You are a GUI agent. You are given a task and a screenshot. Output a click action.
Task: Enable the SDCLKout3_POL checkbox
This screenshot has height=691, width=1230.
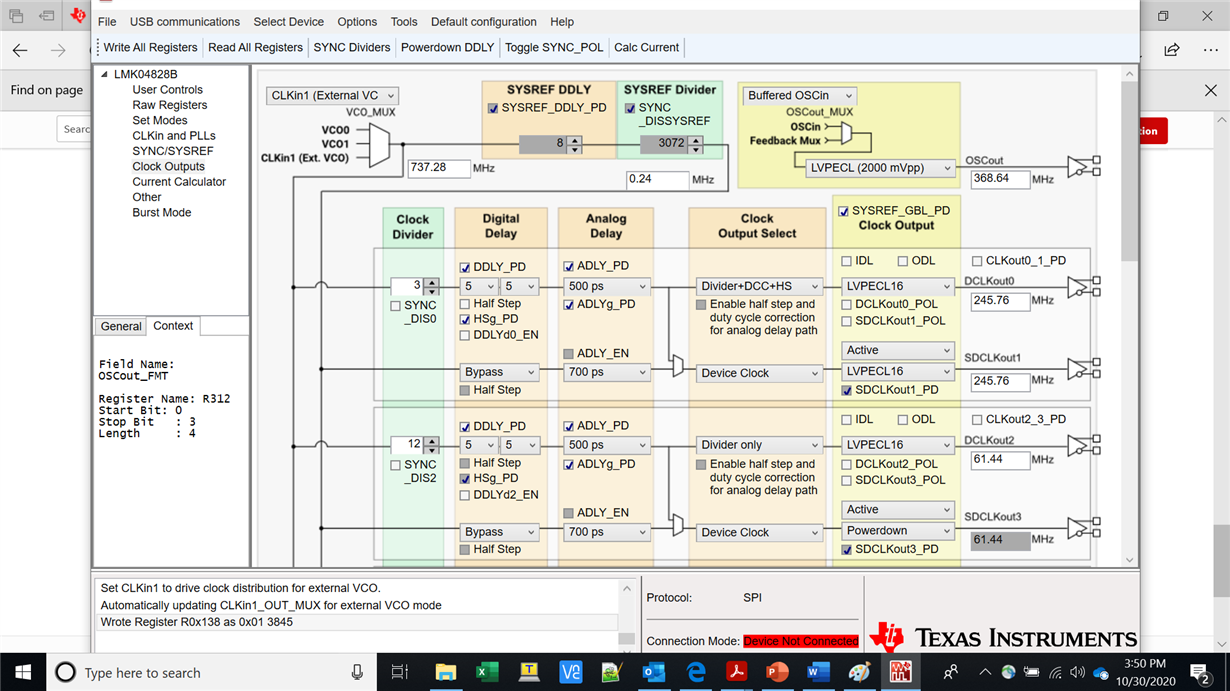click(x=847, y=480)
